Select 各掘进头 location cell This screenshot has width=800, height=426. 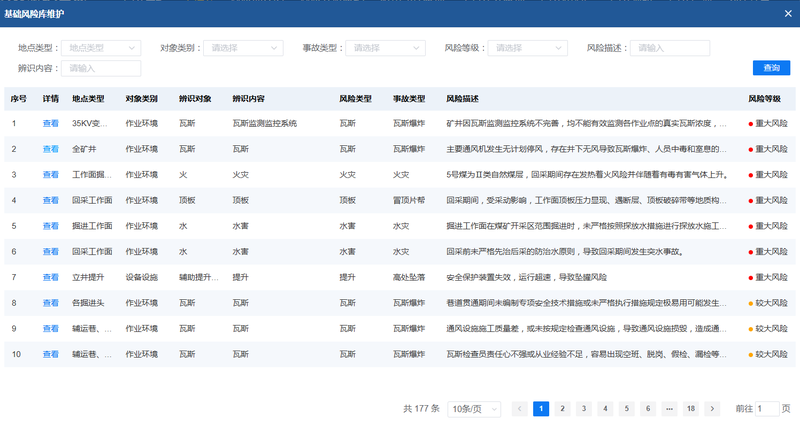point(88,303)
